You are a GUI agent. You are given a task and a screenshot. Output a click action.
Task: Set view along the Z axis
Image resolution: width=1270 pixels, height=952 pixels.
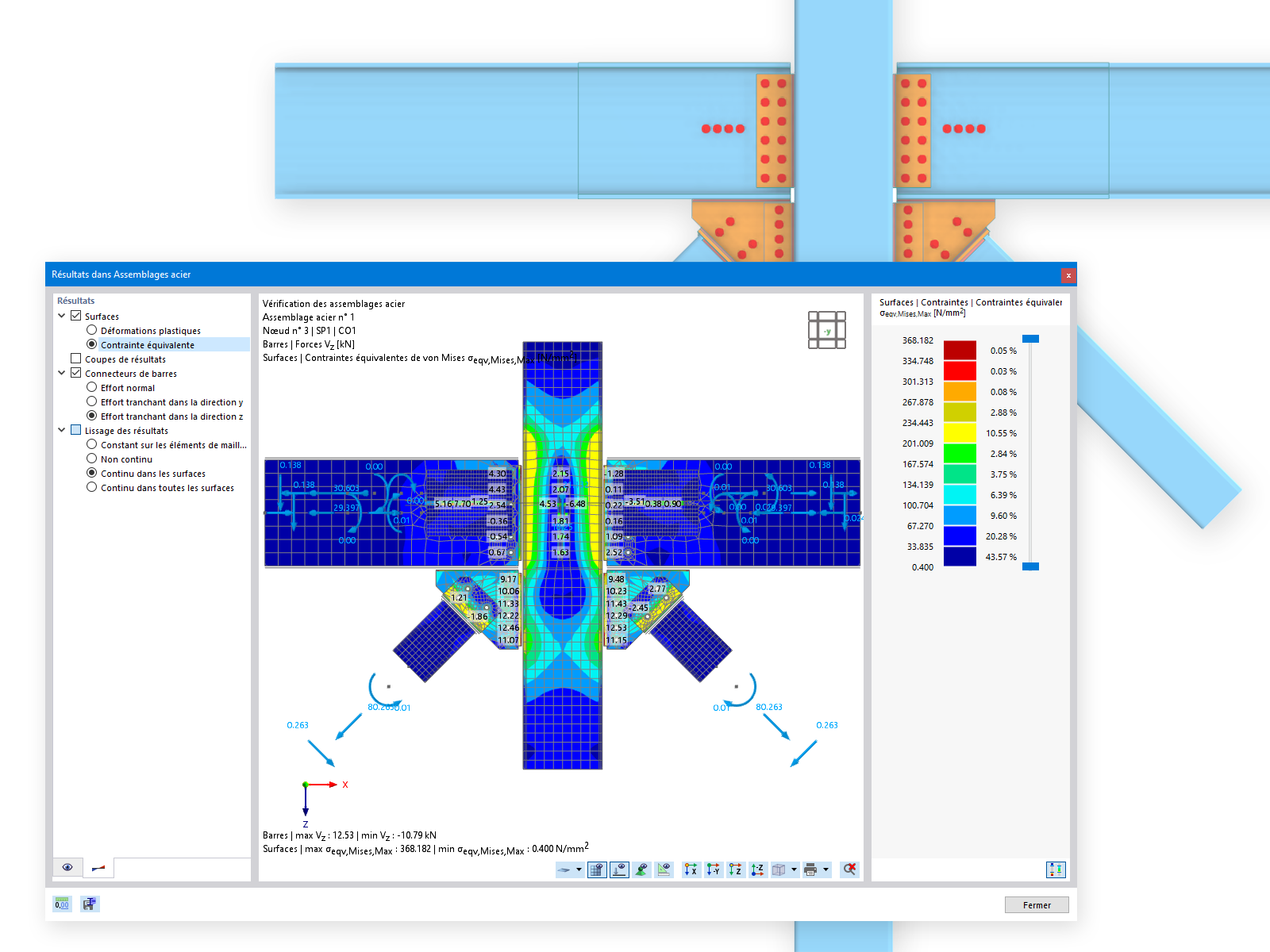point(736,869)
